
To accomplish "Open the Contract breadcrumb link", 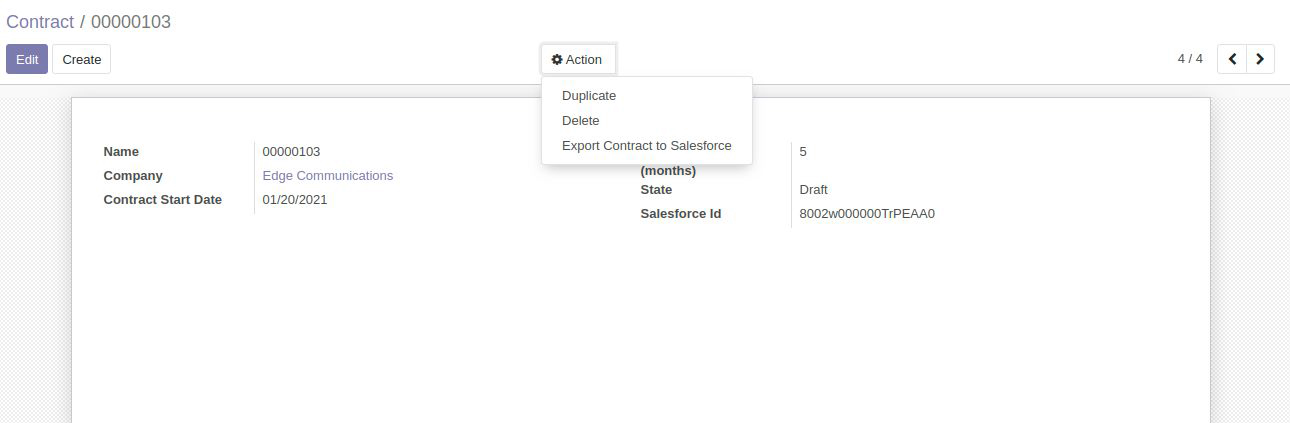I will [40, 22].
